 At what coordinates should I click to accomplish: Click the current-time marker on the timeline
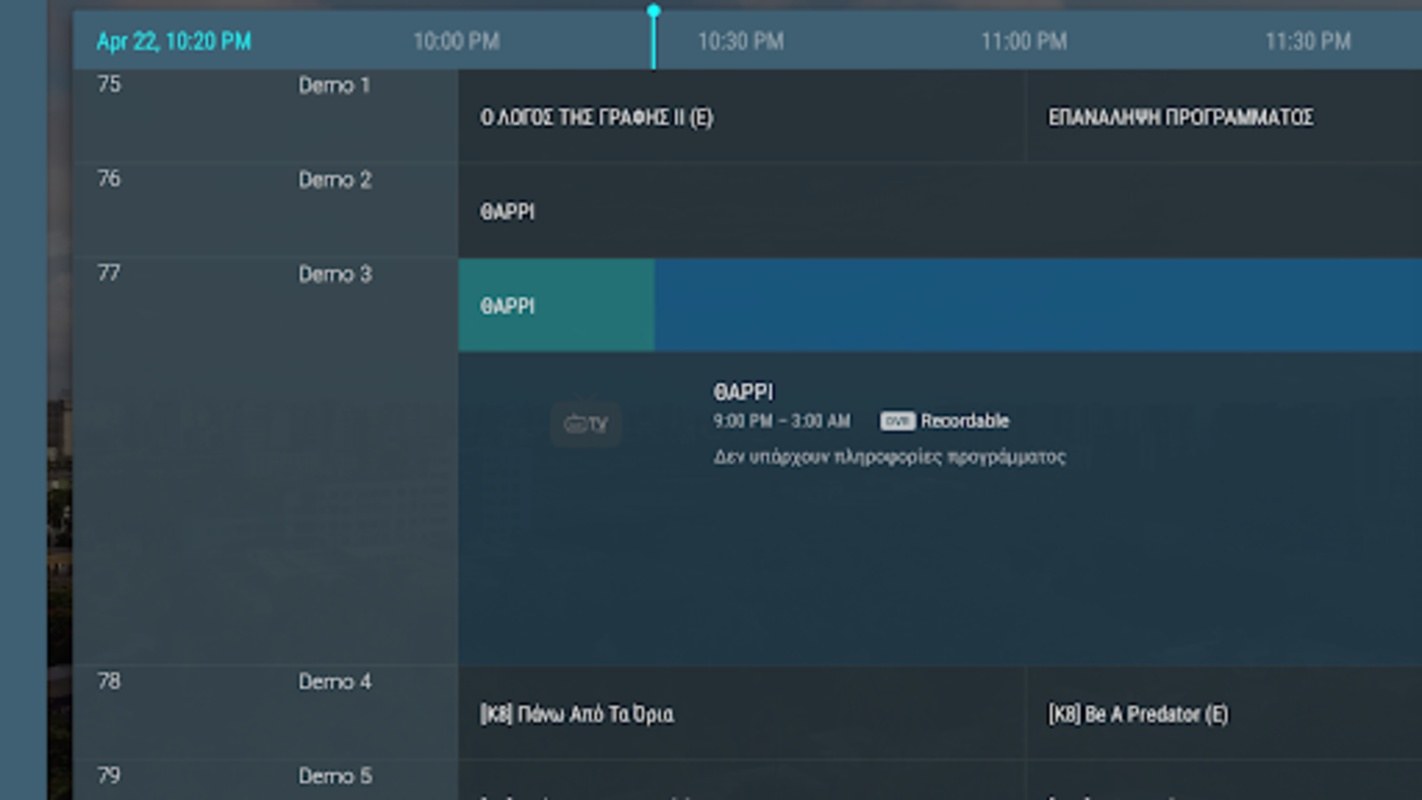pyautogui.click(x=653, y=12)
